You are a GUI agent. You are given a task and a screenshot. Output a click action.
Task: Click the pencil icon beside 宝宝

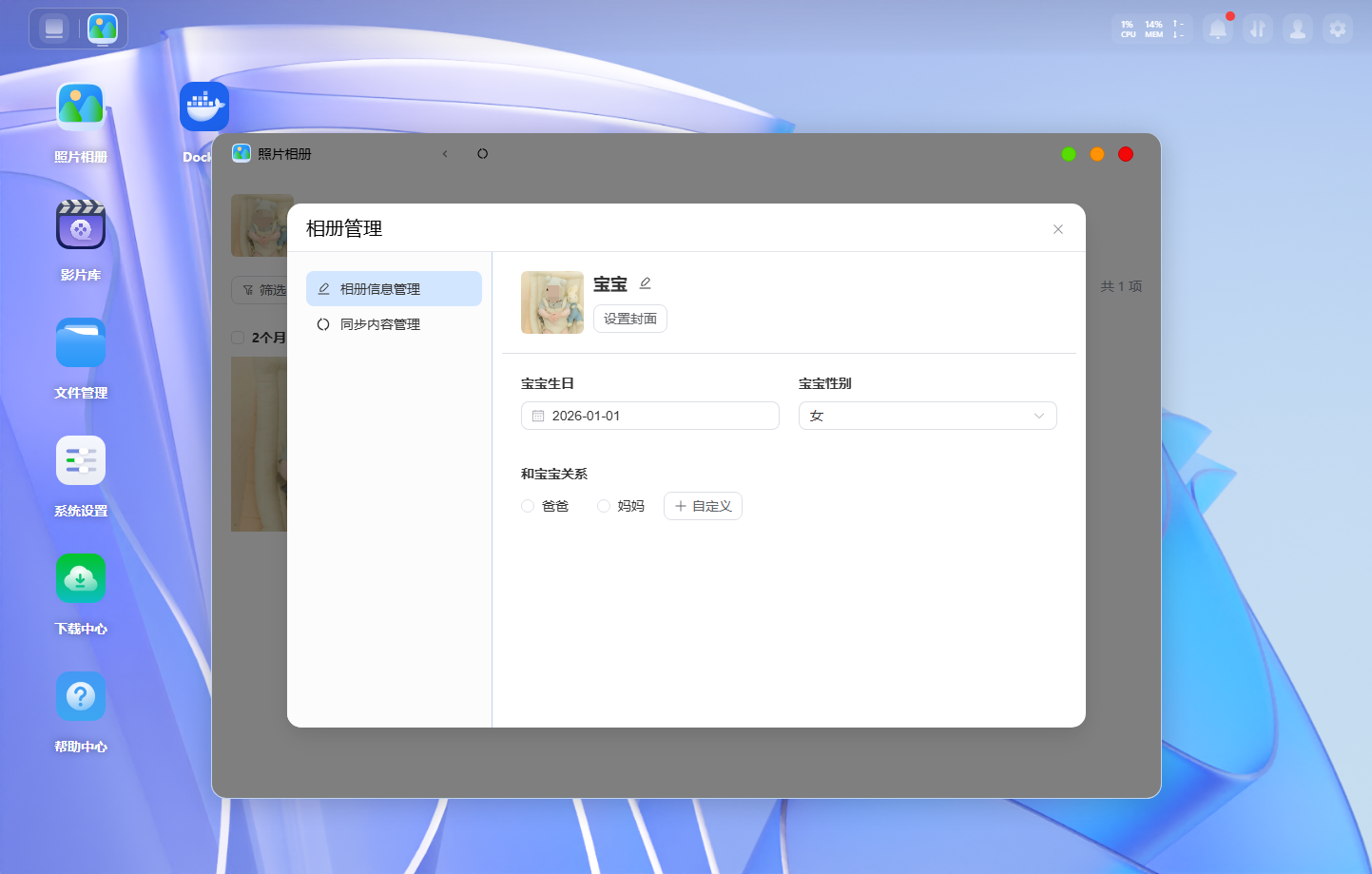[x=646, y=283]
